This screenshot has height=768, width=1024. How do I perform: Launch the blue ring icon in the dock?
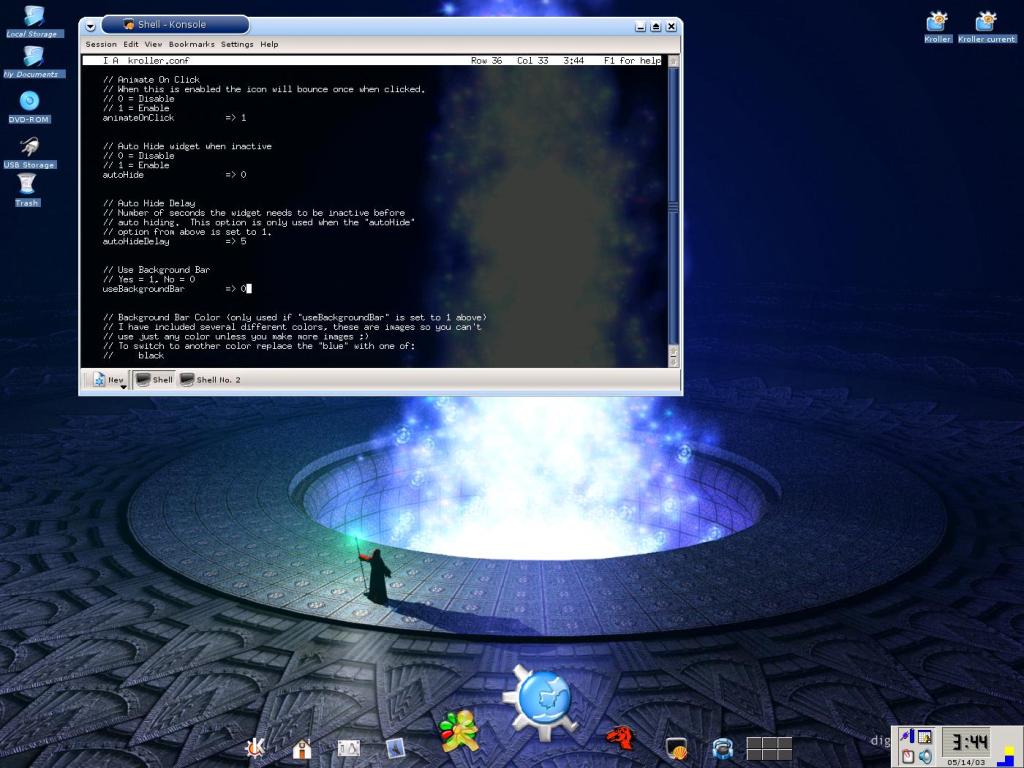(x=722, y=748)
